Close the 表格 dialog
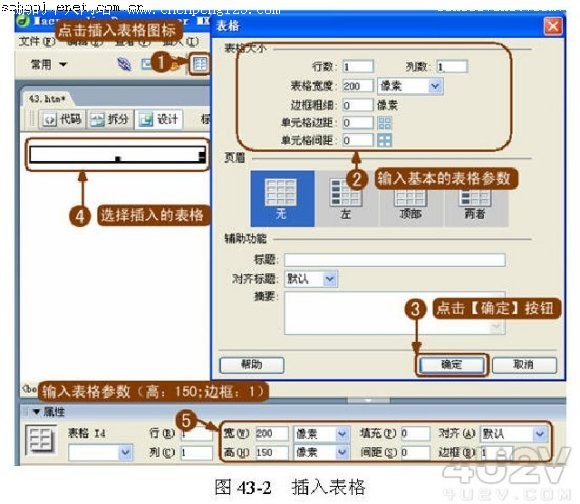This screenshot has height=504, width=580. click(x=553, y=26)
